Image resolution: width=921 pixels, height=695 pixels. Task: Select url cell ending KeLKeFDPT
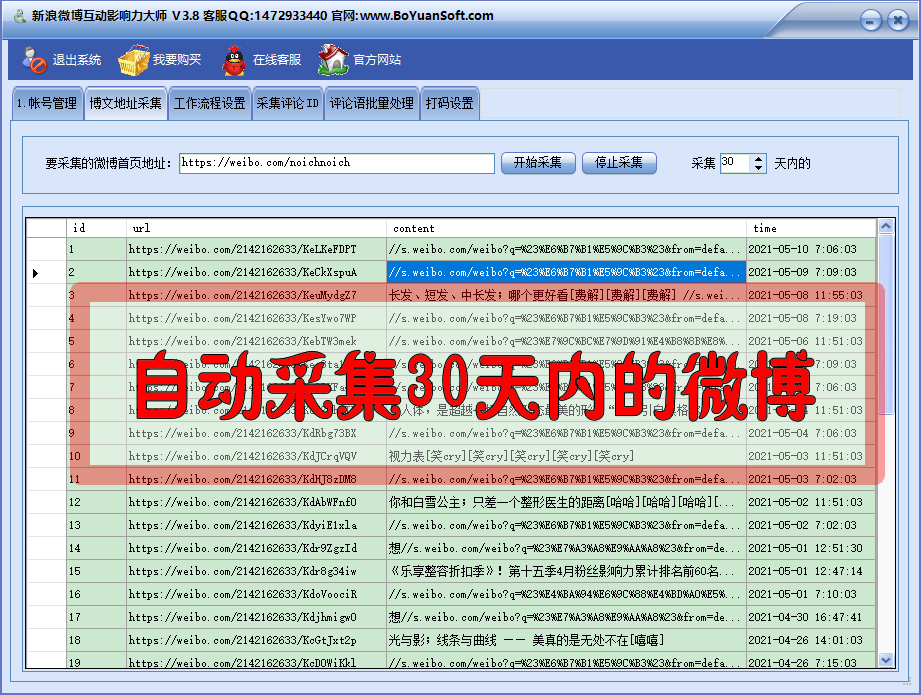tap(256, 249)
